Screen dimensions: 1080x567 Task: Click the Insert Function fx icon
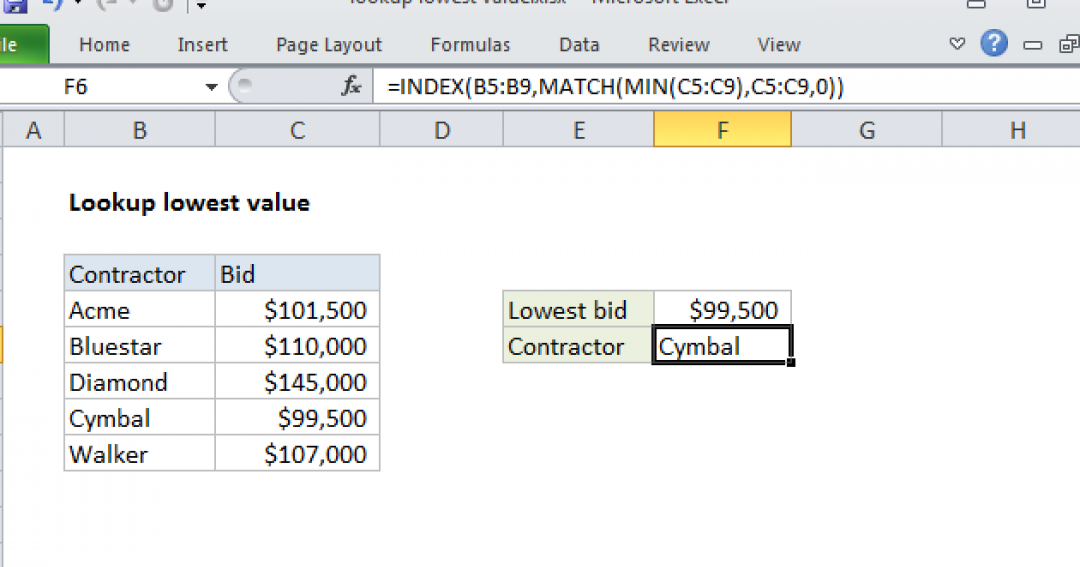pos(351,87)
